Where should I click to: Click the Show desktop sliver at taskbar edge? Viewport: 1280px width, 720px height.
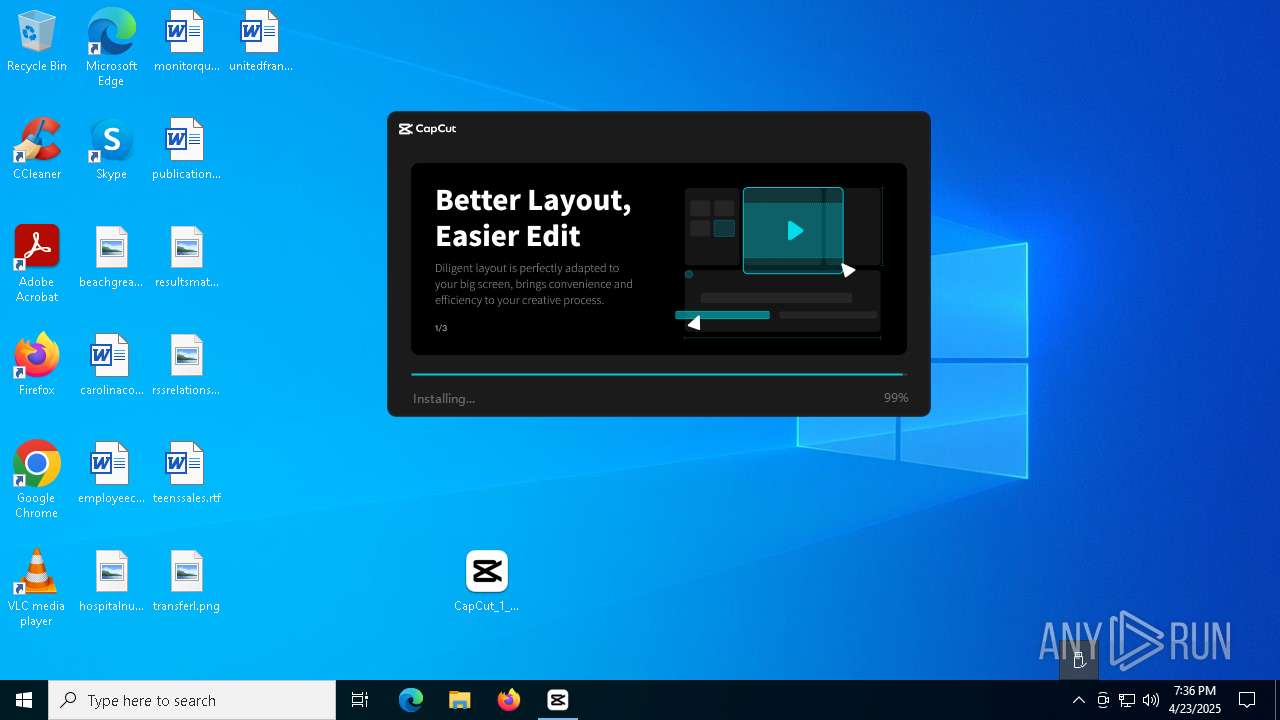[x=1277, y=700]
